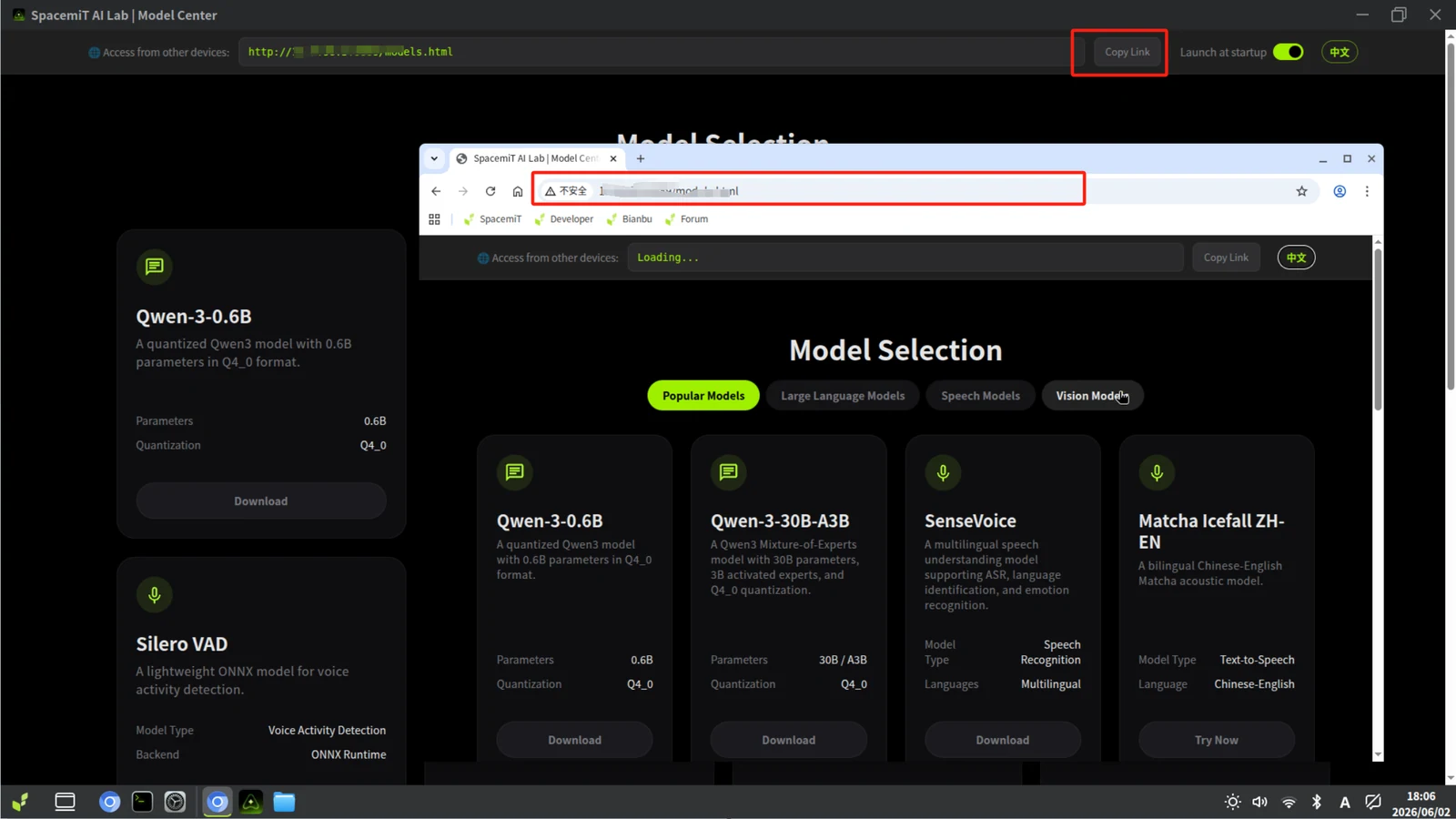
Task: Open Wi-Fi settings in system tray
Action: (1289, 802)
